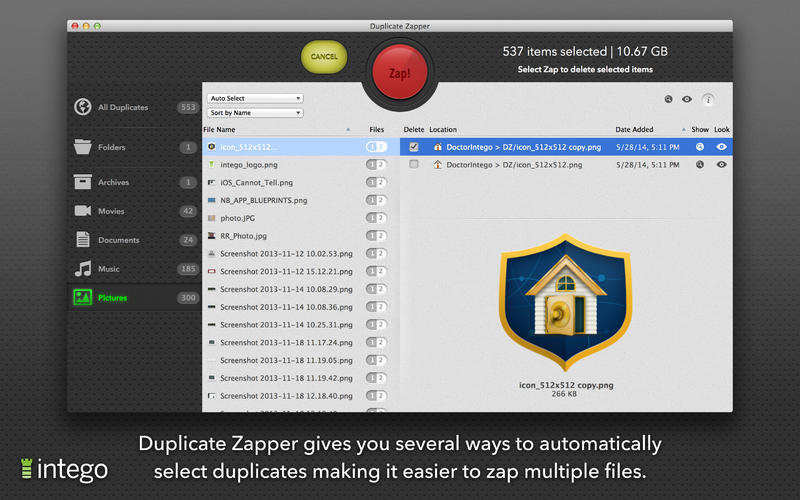Toggle files badge for photo.JPG
Viewport: 800px width, 500px height.
(376, 218)
